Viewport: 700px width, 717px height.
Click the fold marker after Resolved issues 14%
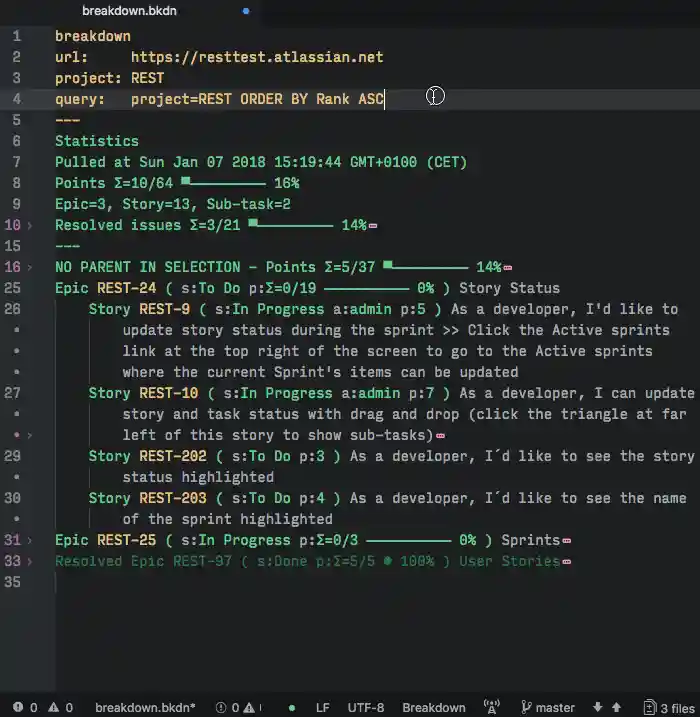pos(373,225)
